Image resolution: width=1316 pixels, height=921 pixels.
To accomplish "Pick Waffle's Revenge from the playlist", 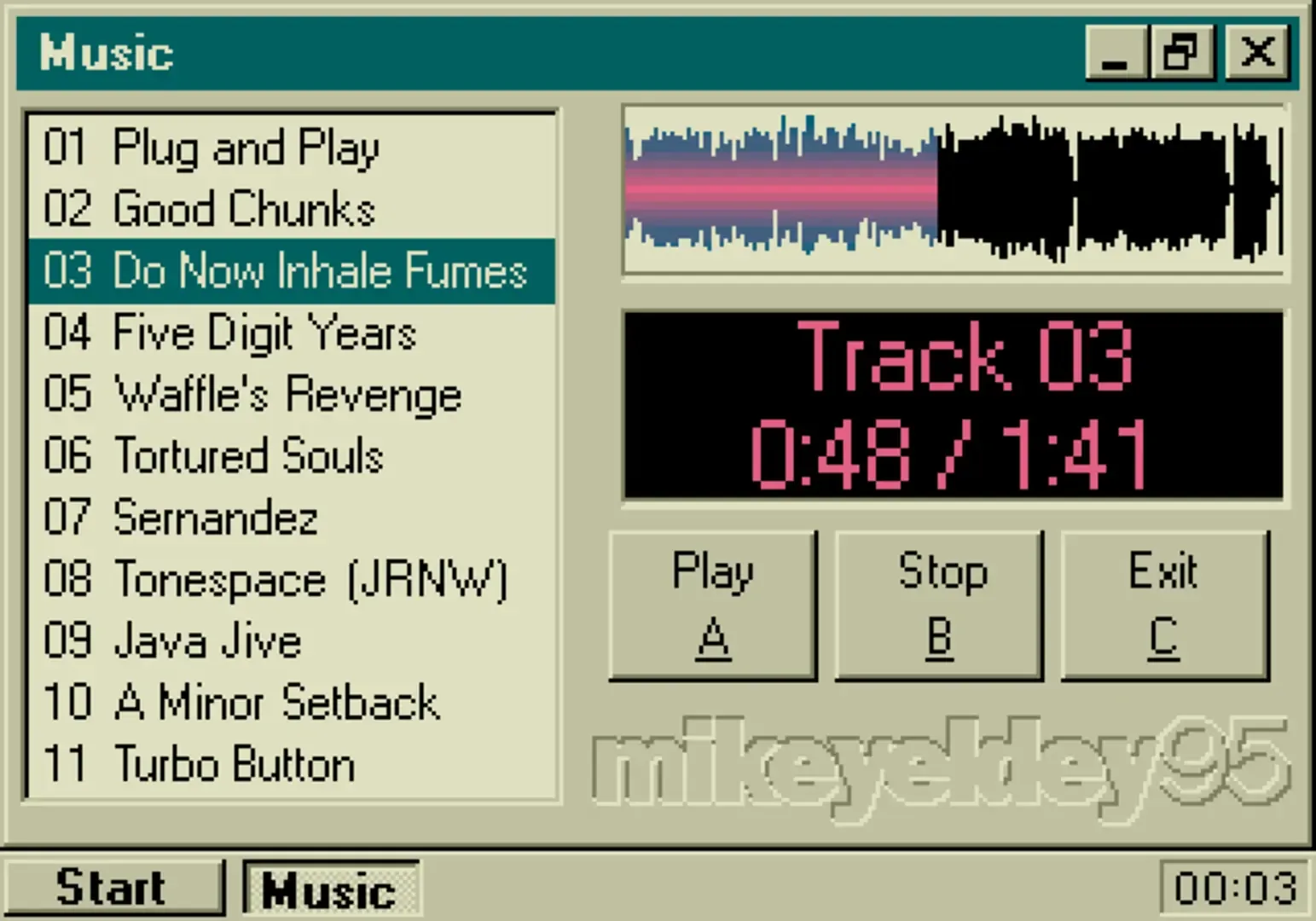I will [x=252, y=394].
